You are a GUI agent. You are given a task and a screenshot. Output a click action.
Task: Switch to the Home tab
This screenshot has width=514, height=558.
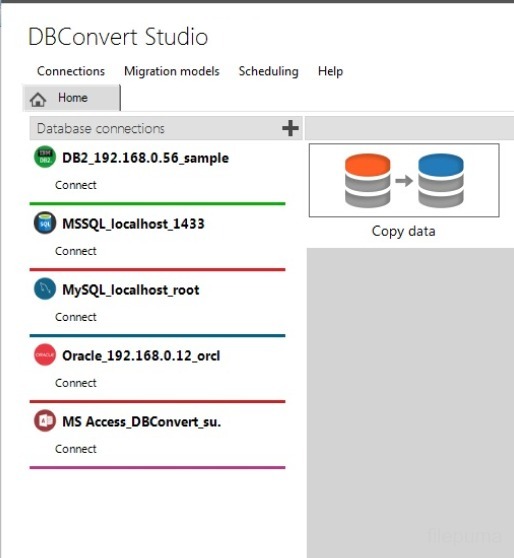[x=71, y=98]
